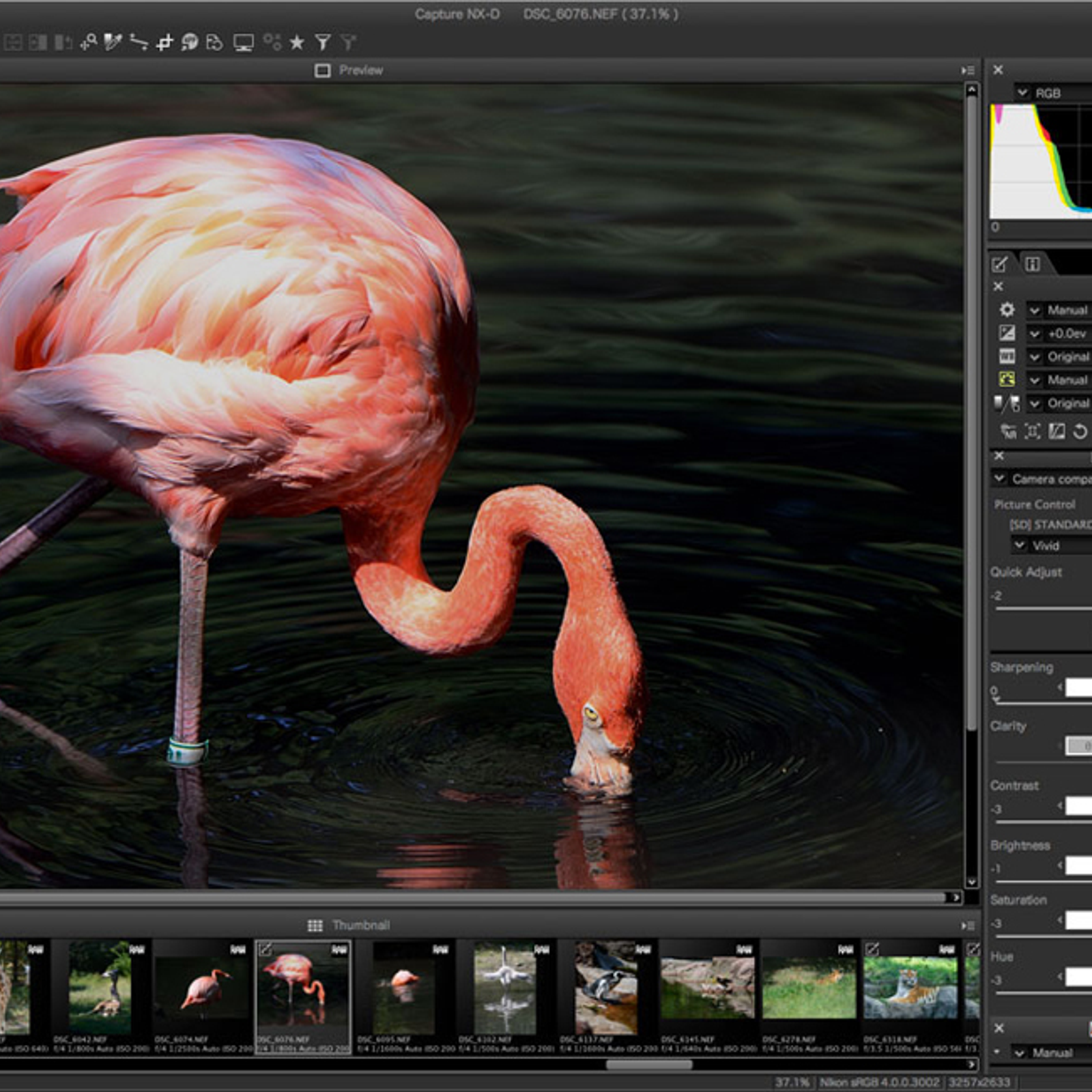The width and height of the screenshot is (1092, 1092).
Task: Expand the +0.0ev exposure compensation dropdown
Action: 1035,334
